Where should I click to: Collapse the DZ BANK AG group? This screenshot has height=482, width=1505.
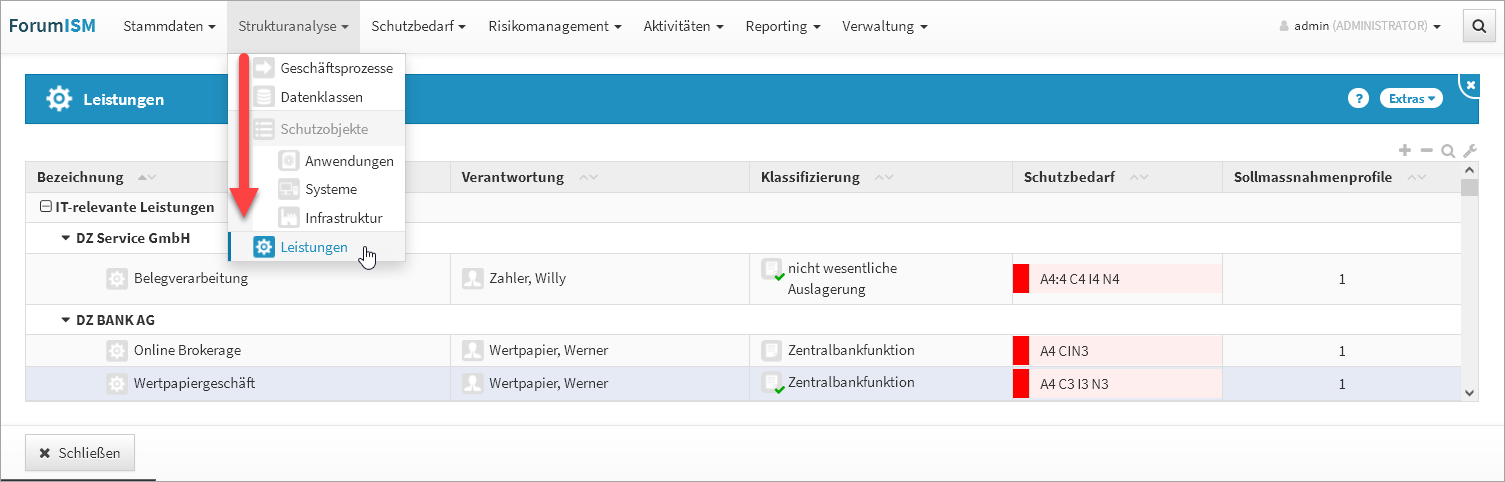[x=66, y=321]
